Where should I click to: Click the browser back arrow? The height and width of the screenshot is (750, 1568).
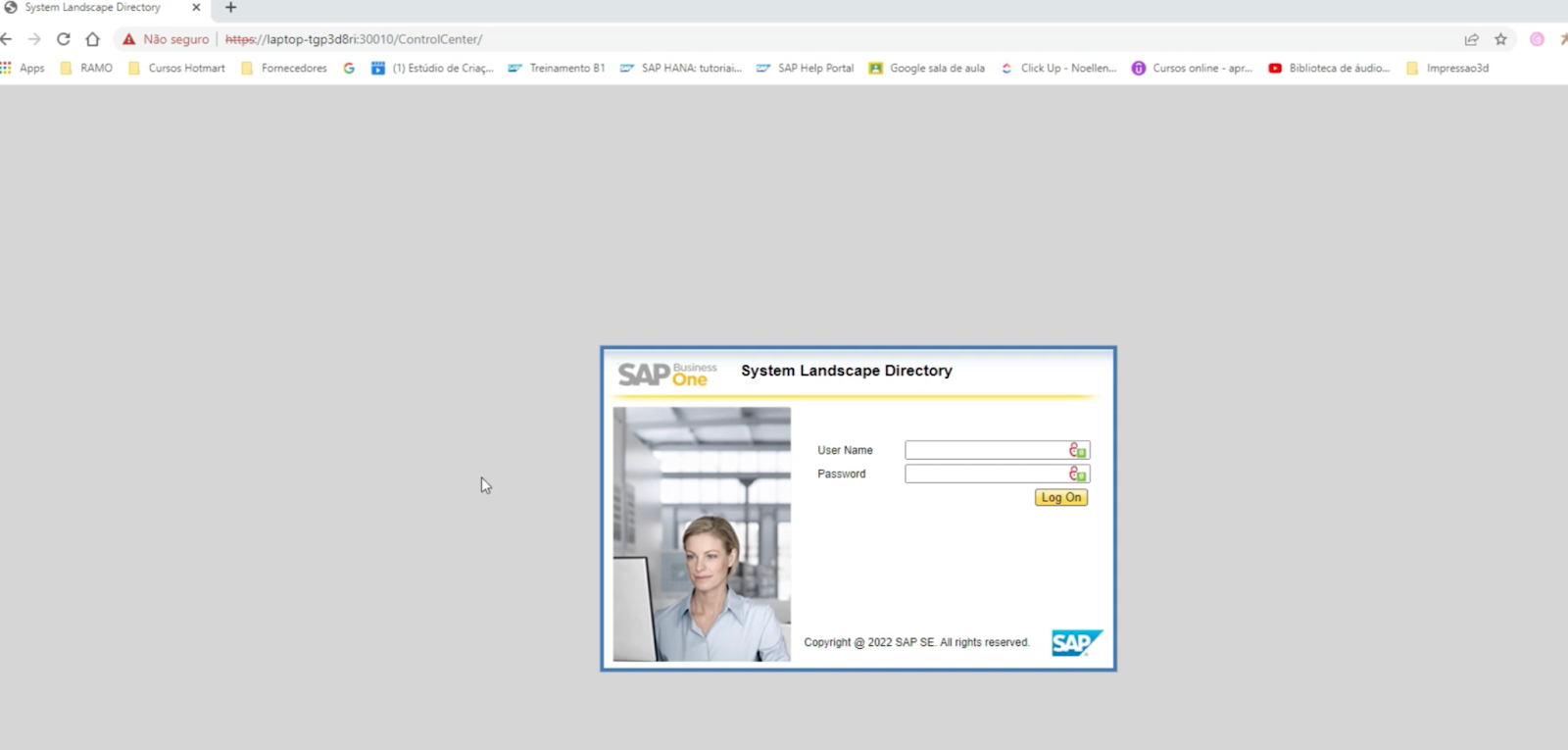pos(7,39)
